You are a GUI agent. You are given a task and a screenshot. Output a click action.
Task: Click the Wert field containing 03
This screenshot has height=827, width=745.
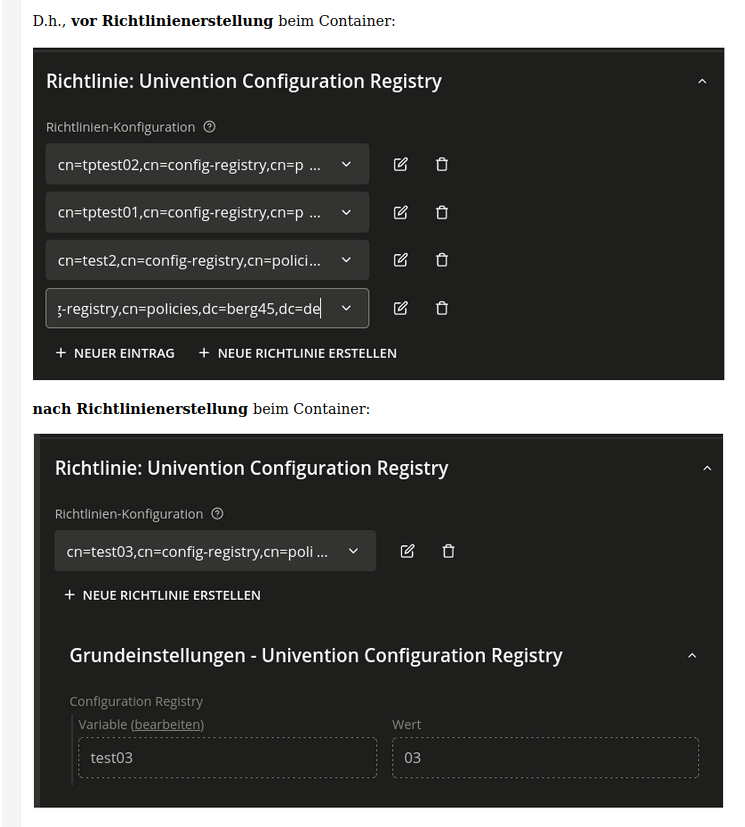(545, 758)
